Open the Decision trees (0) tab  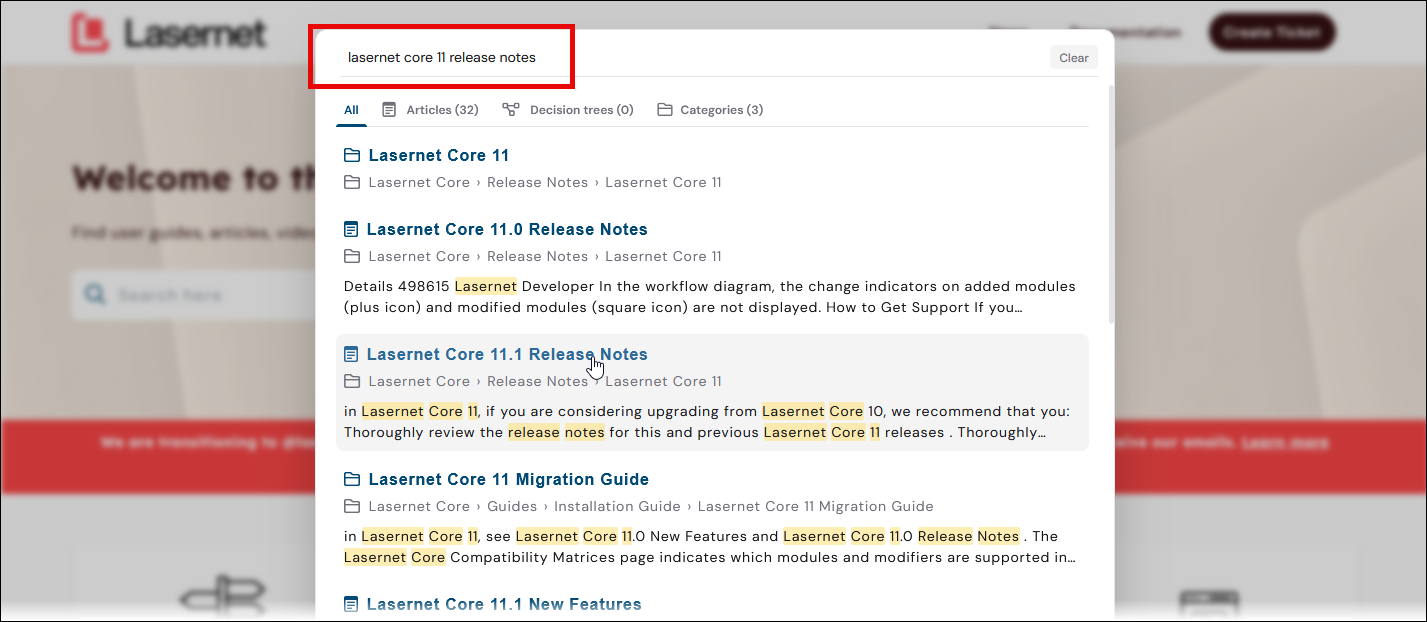coord(568,110)
